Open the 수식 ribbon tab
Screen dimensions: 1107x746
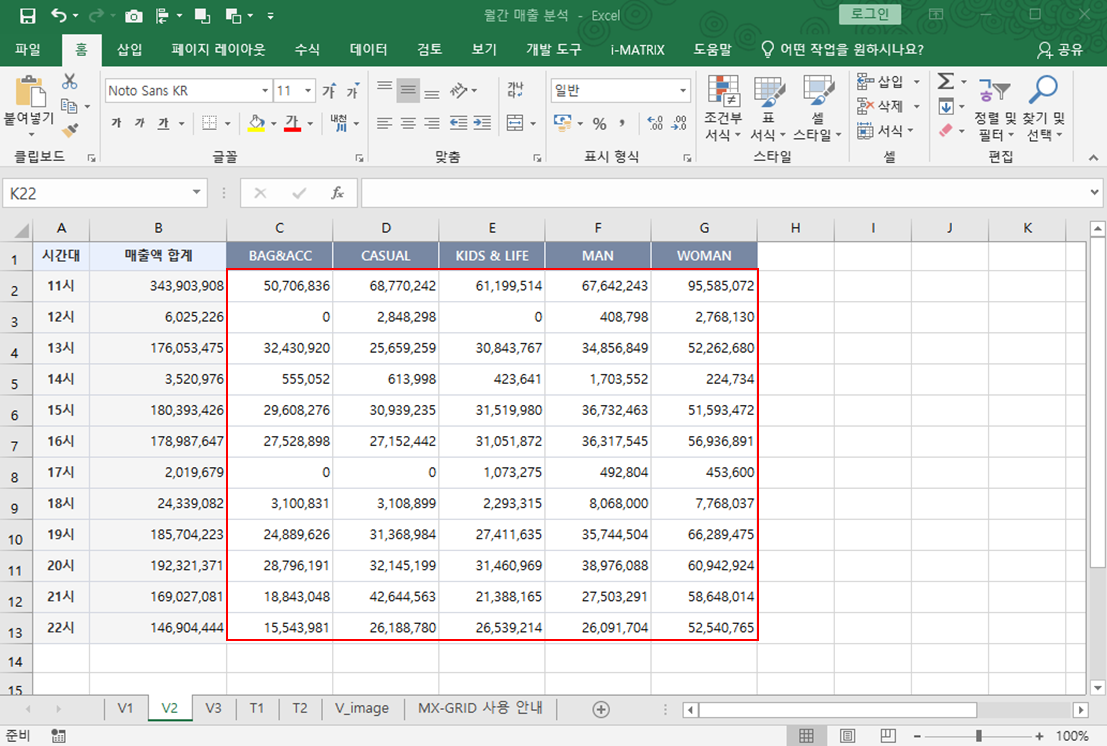click(x=307, y=49)
